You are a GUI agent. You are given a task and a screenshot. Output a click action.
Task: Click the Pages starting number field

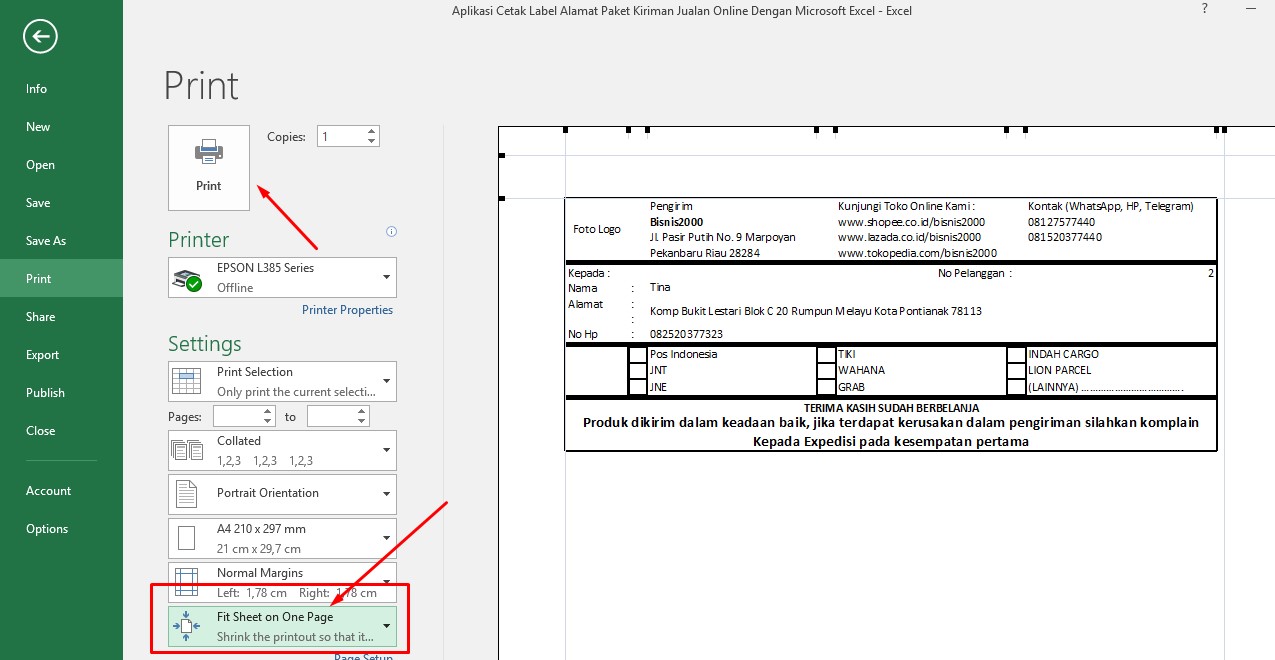tap(240, 415)
